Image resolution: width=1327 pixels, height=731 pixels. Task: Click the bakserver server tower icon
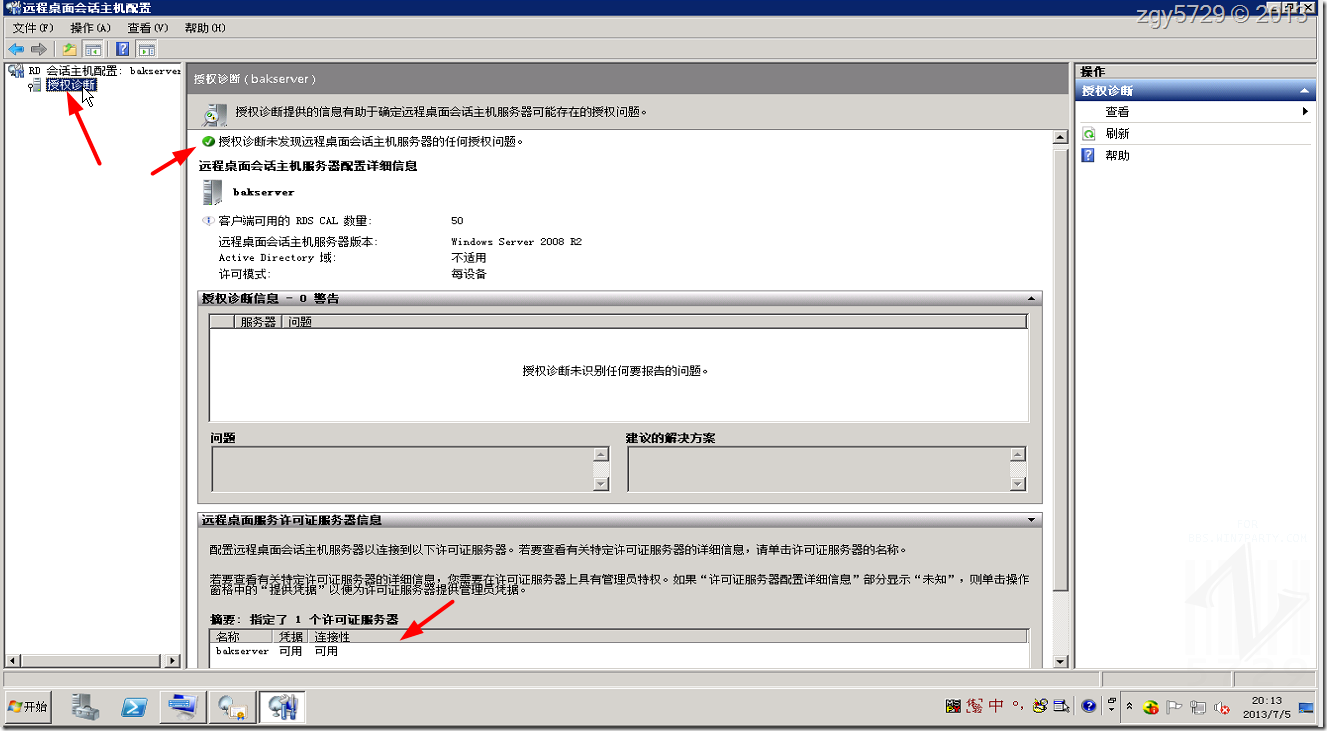click(212, 192)
